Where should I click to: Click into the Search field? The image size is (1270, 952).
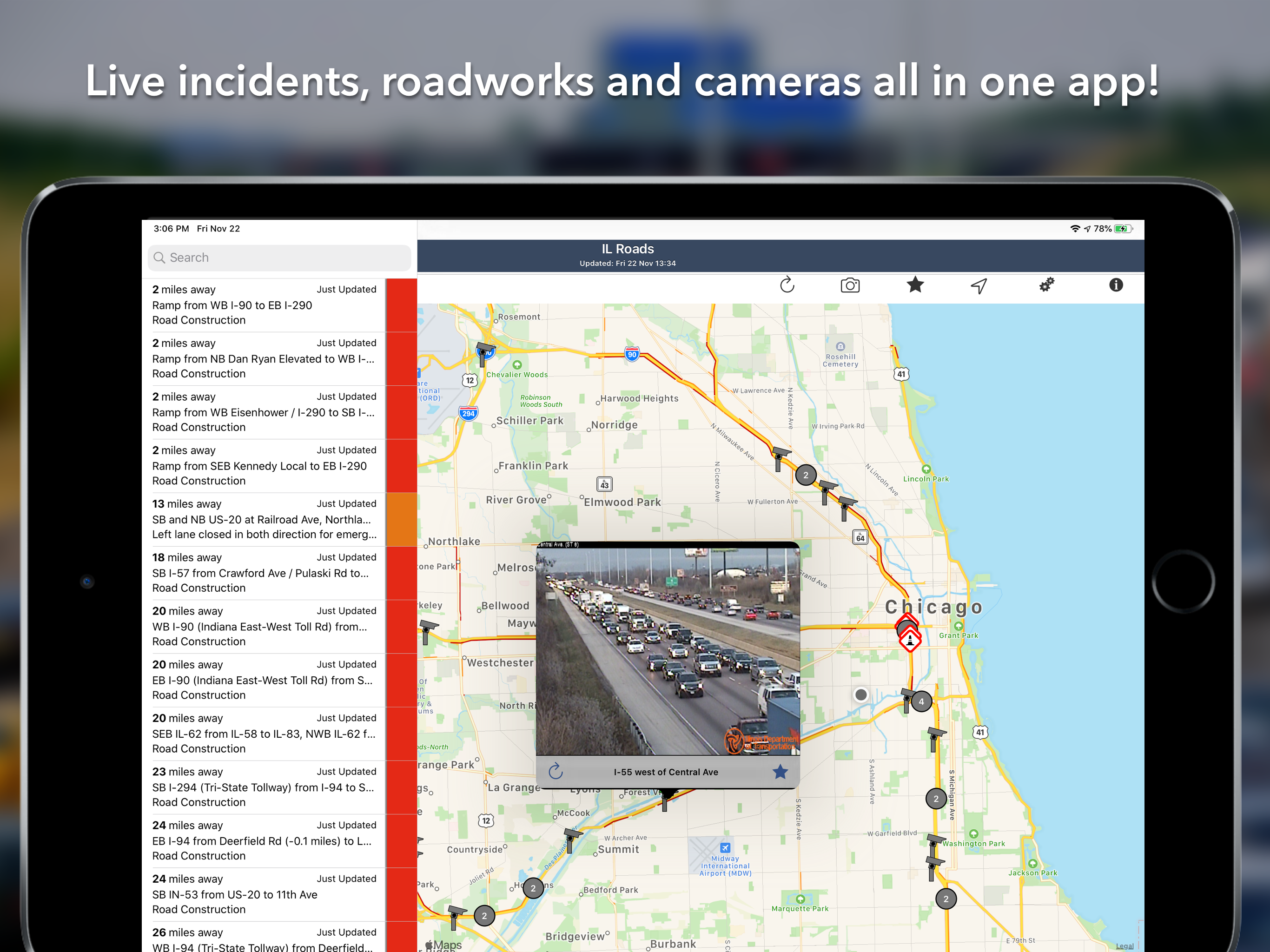click(279, 258)
